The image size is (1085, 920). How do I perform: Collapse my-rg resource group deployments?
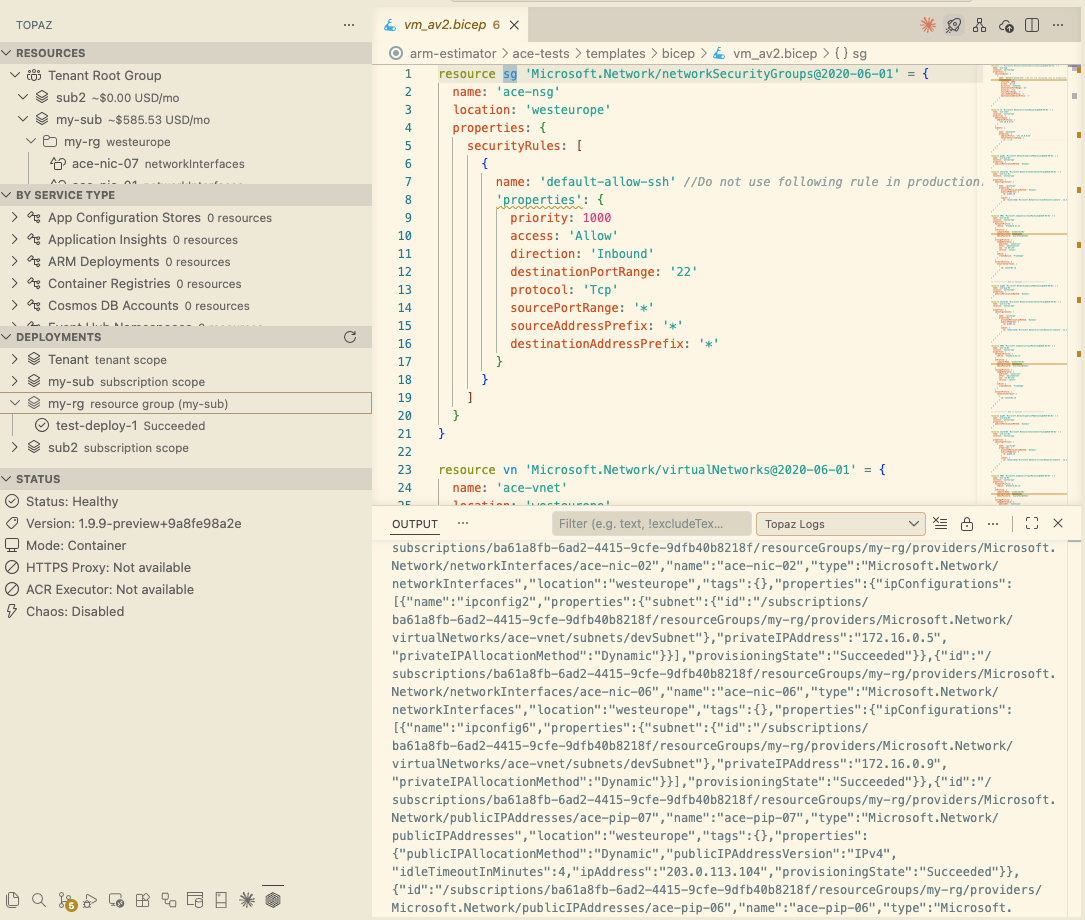tap(15, 403)
